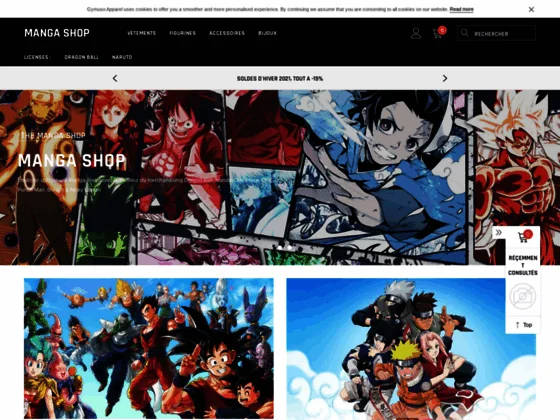The height and width of the screenshot is (420, 560).
Task: Collapse the side panel with the double chevron
Action: pos(499,232)
